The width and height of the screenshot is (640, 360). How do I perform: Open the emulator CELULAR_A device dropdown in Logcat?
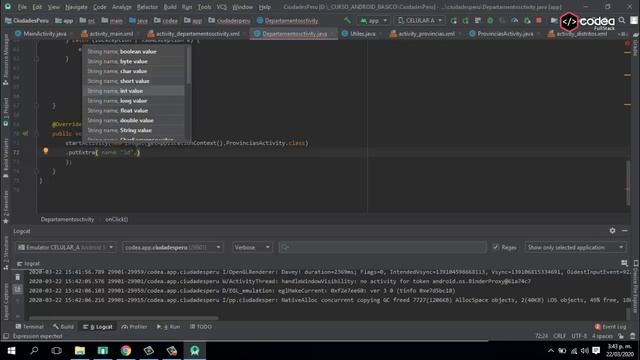[66, 247]
